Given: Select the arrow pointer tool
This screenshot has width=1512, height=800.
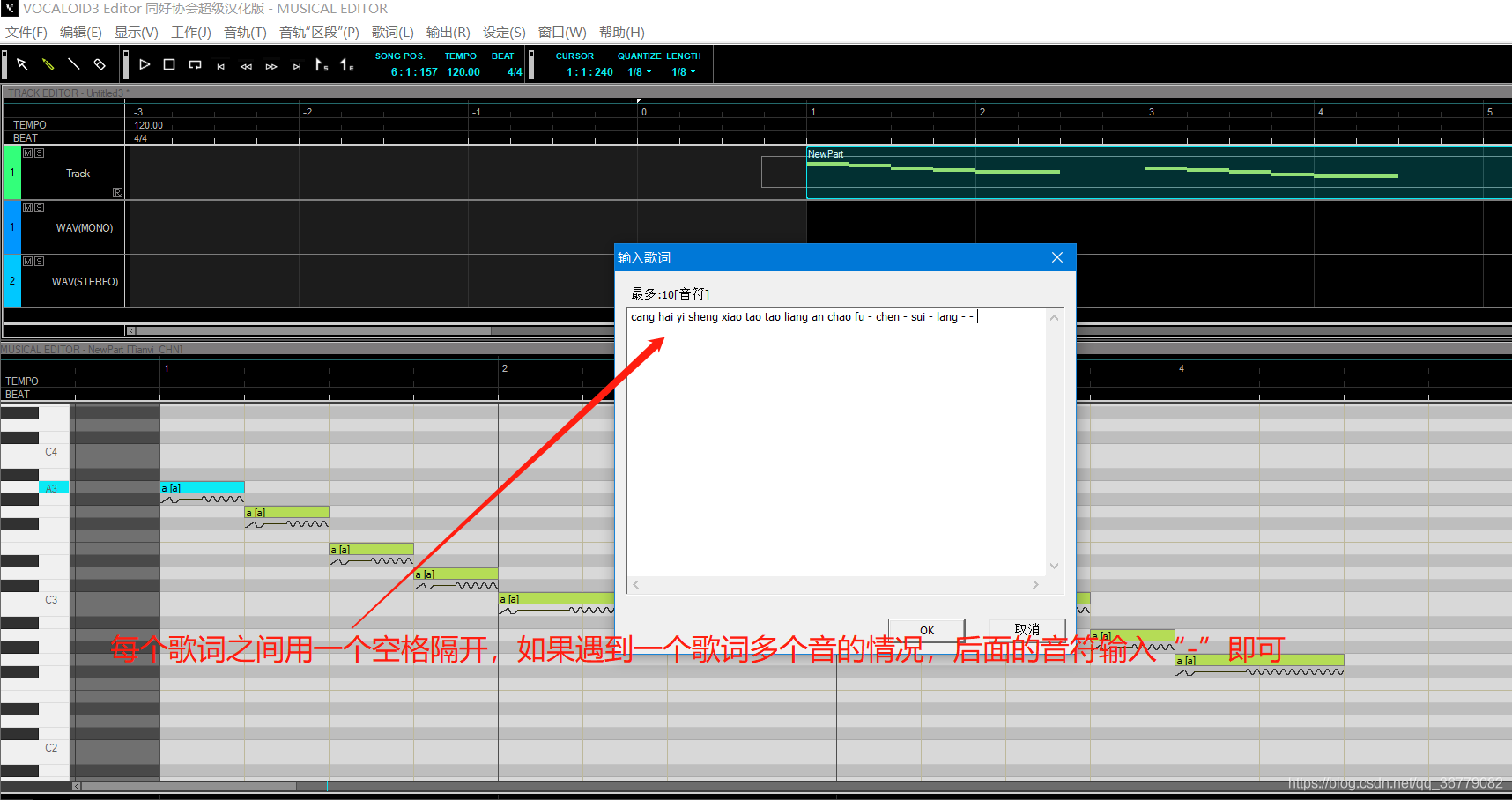Looking at the screenshot, I should 22,64.
